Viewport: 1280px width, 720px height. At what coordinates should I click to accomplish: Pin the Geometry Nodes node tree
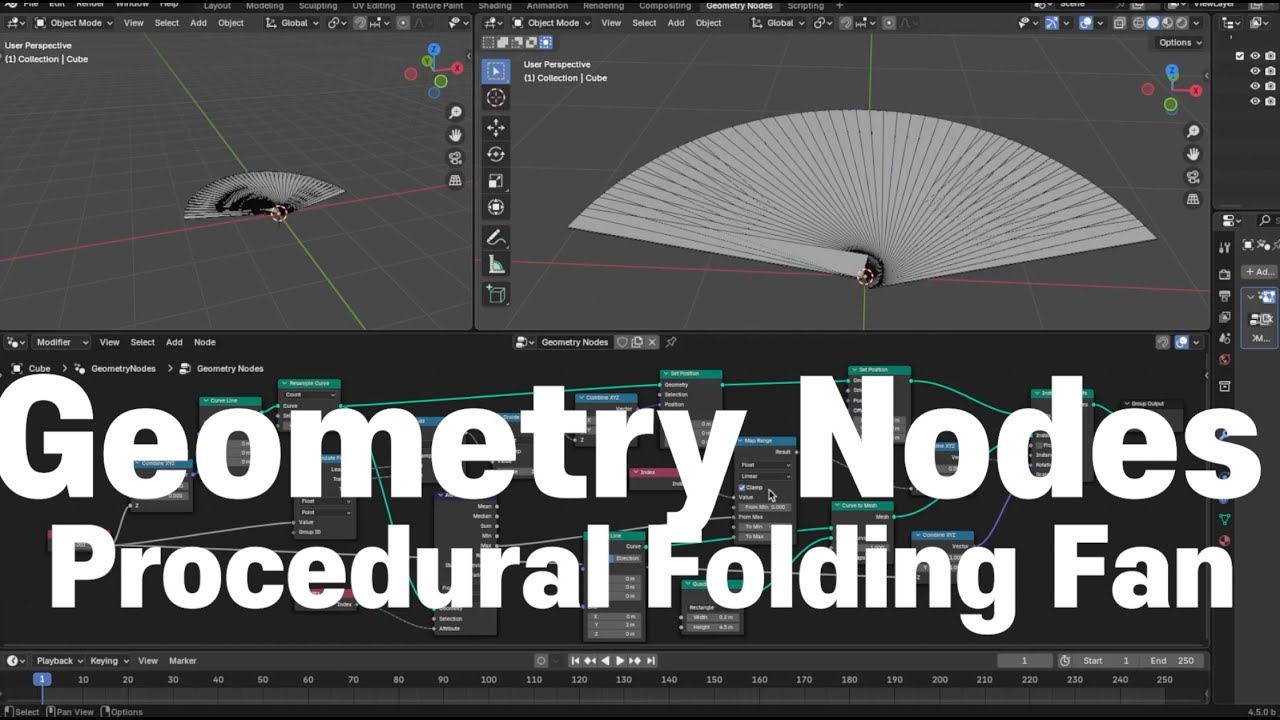click(x=671, y=342)
